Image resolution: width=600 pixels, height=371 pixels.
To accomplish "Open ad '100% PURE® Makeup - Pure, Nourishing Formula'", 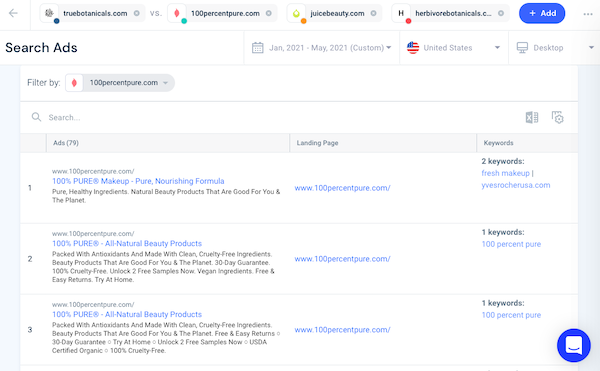I will point(138,181).
